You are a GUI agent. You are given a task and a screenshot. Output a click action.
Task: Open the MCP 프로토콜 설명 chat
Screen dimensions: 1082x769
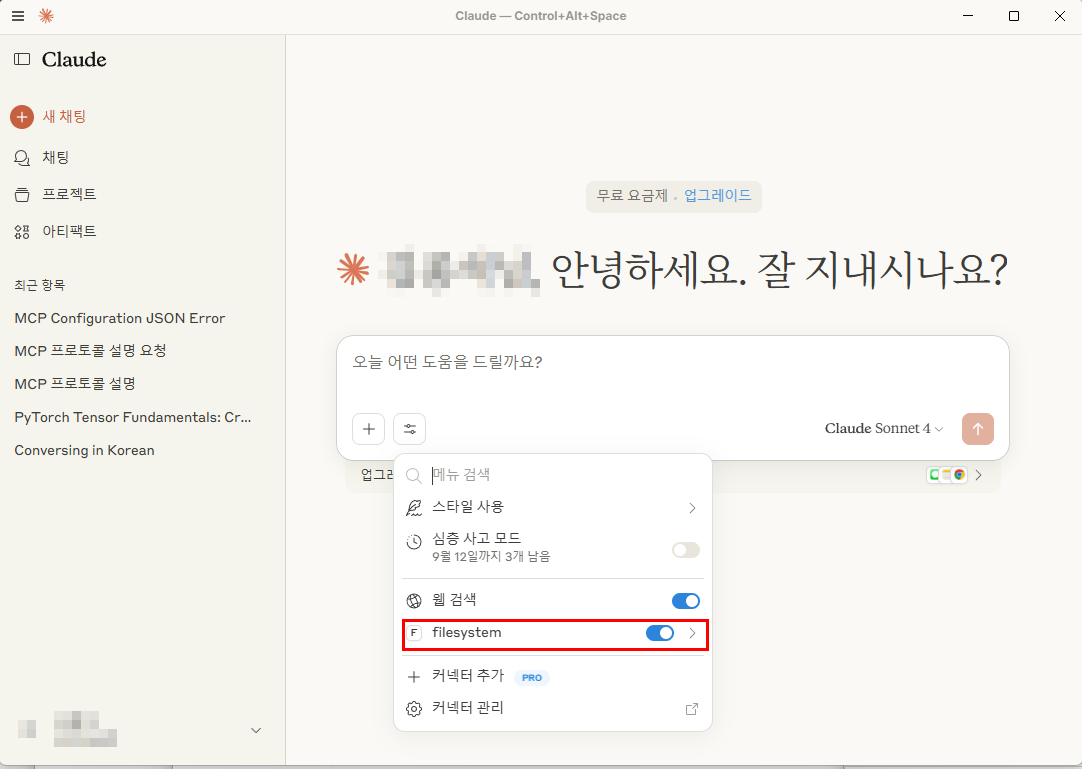click(x=75, y=384)
